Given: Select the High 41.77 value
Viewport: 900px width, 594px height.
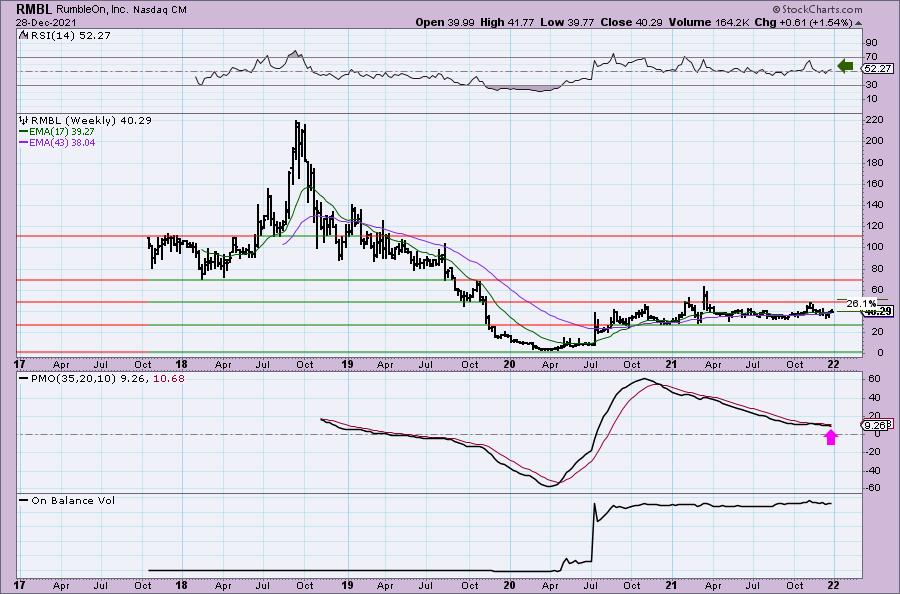Looking at the screenshot, I should tap(507, 22).
